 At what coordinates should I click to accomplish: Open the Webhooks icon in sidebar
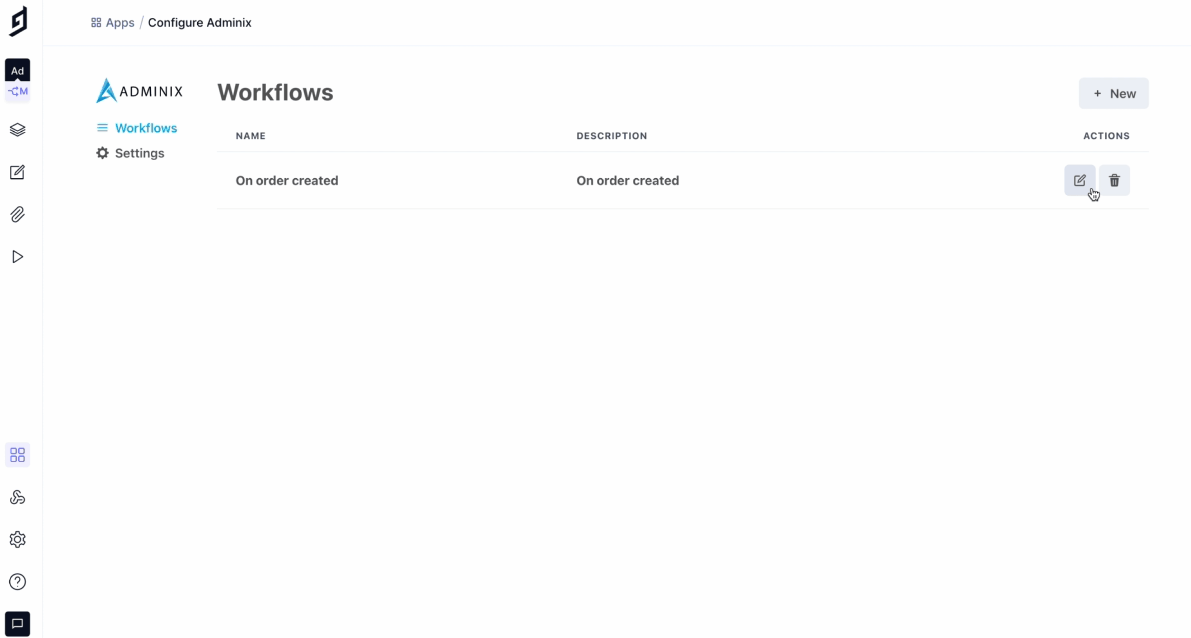coord(17,497)
